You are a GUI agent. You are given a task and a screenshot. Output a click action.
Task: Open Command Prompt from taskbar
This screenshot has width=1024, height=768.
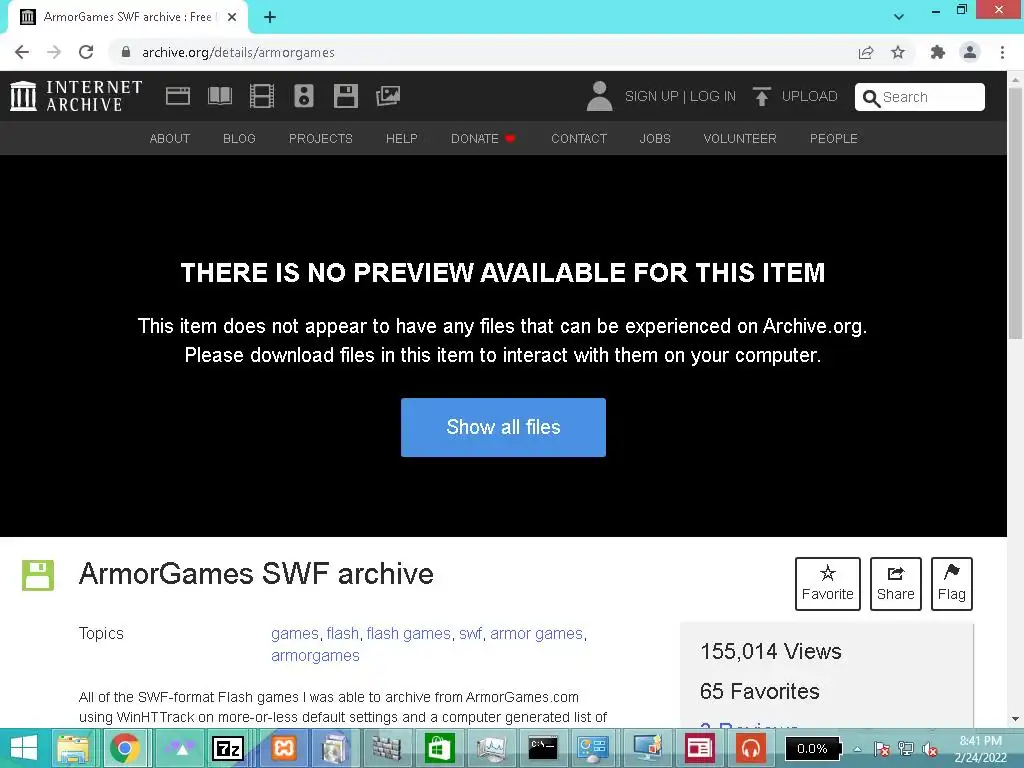pos(543,748)
